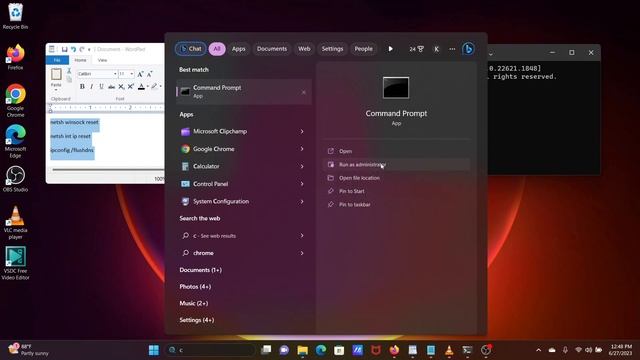
Task: Click the Control Panel icon in results
Action: pyautogui.click(x=185, y=184)
